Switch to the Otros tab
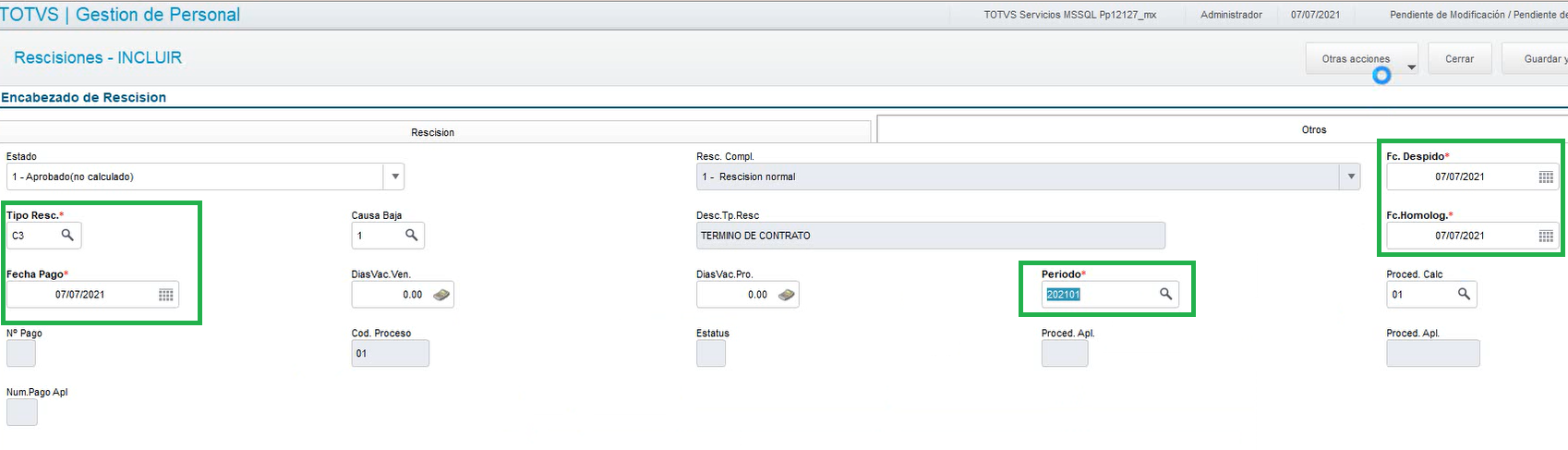 [1223, 129]
